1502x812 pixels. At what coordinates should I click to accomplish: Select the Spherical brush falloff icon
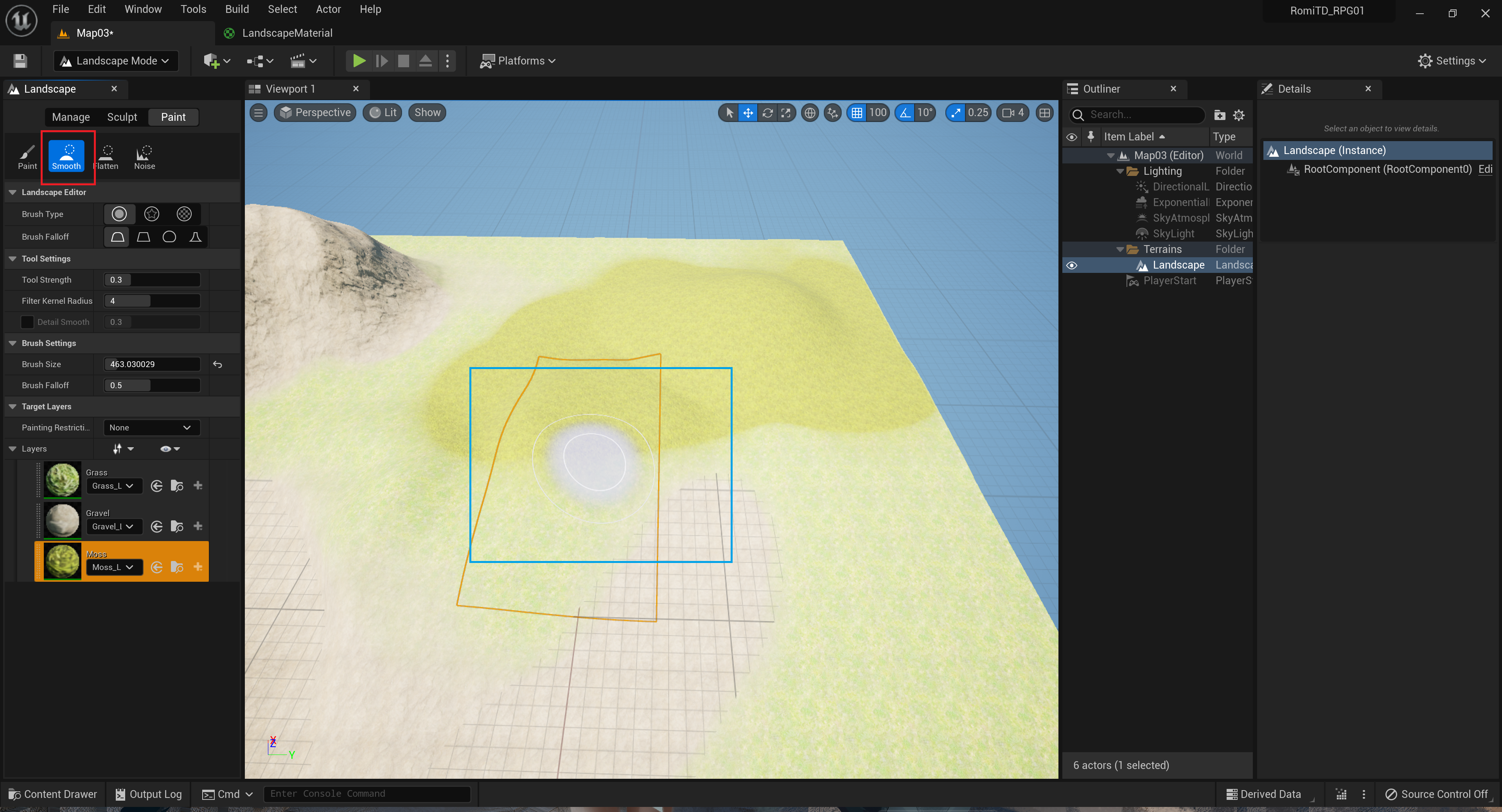[169, 237]
